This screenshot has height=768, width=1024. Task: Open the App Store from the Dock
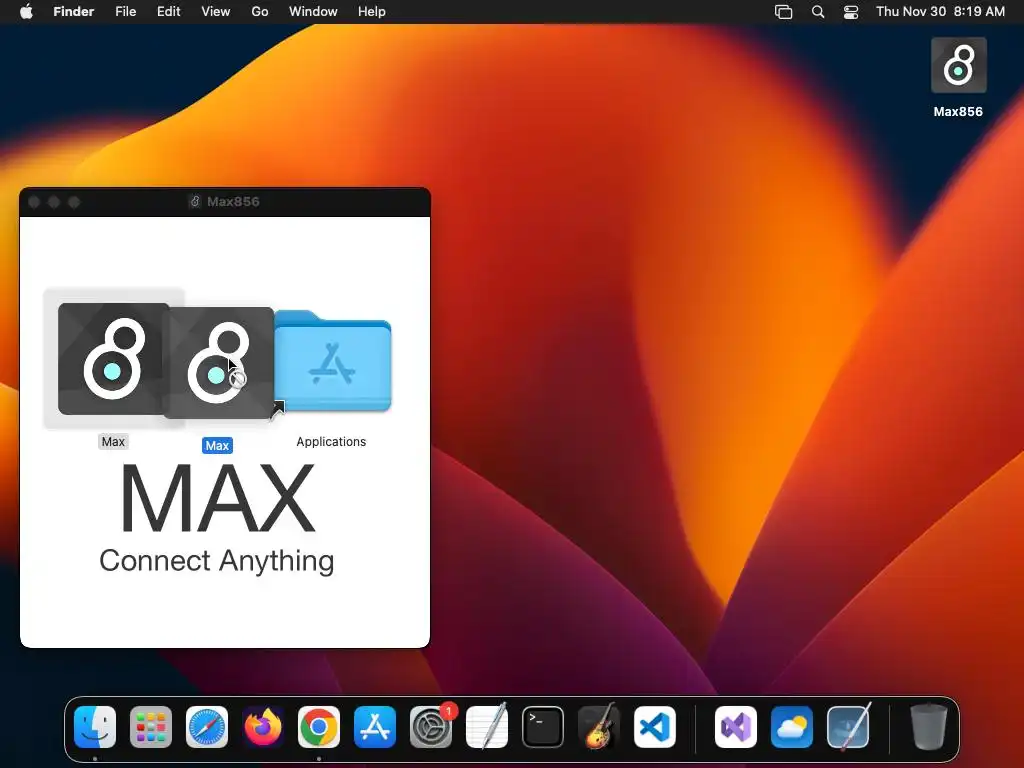375,727
